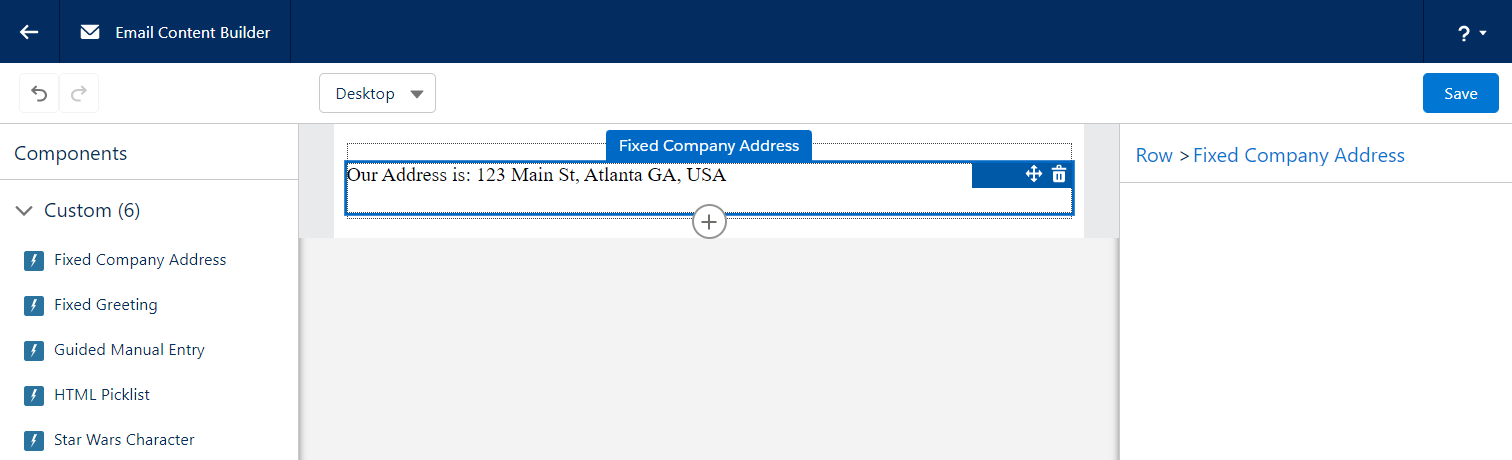The width and height of the screenshot is (1512, 460).
Task: Add a new row with plus circle
Action: click(709, 222)
